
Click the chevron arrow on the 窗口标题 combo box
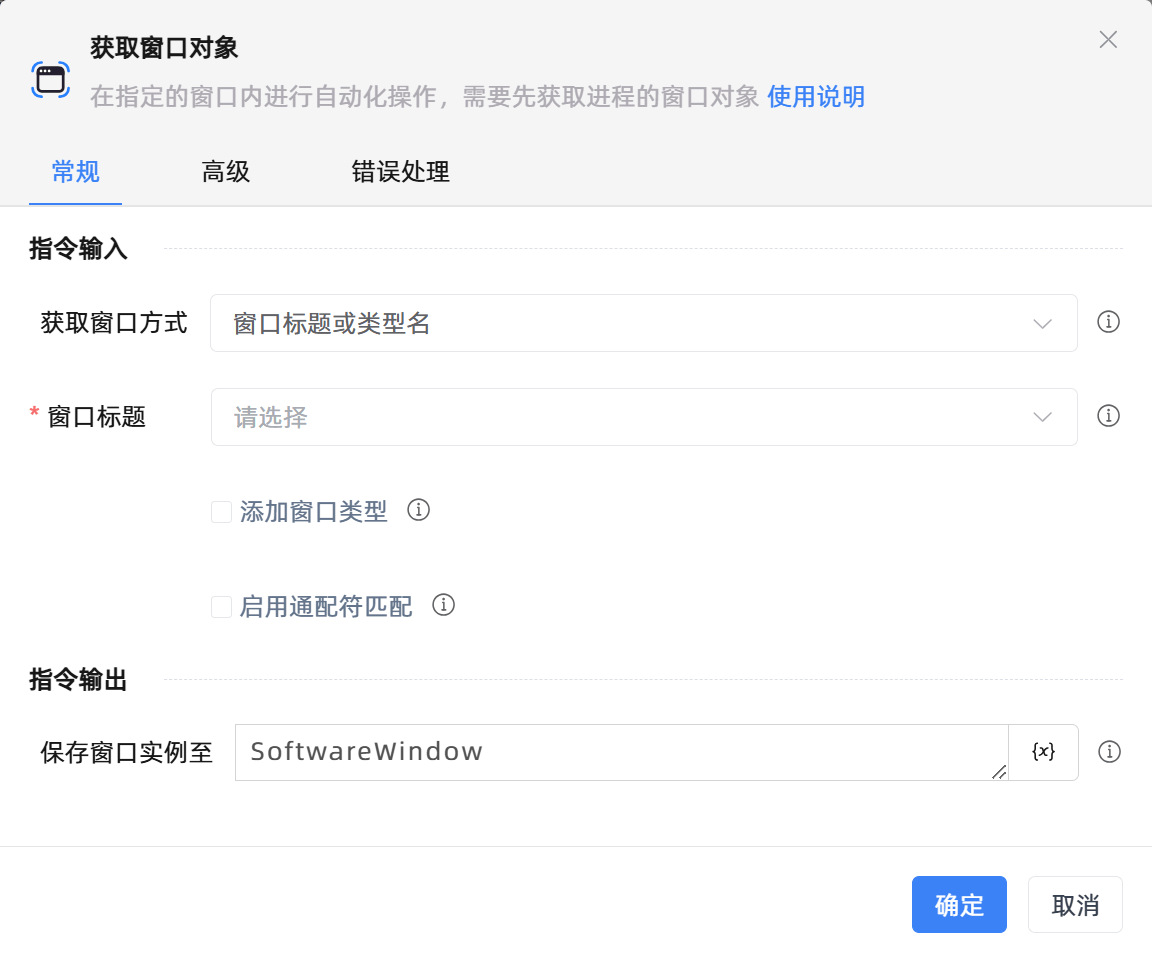[1043, 416]
